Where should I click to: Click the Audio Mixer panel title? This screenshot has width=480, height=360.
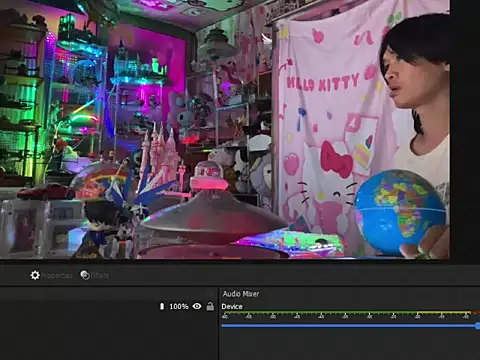[241, 294]
